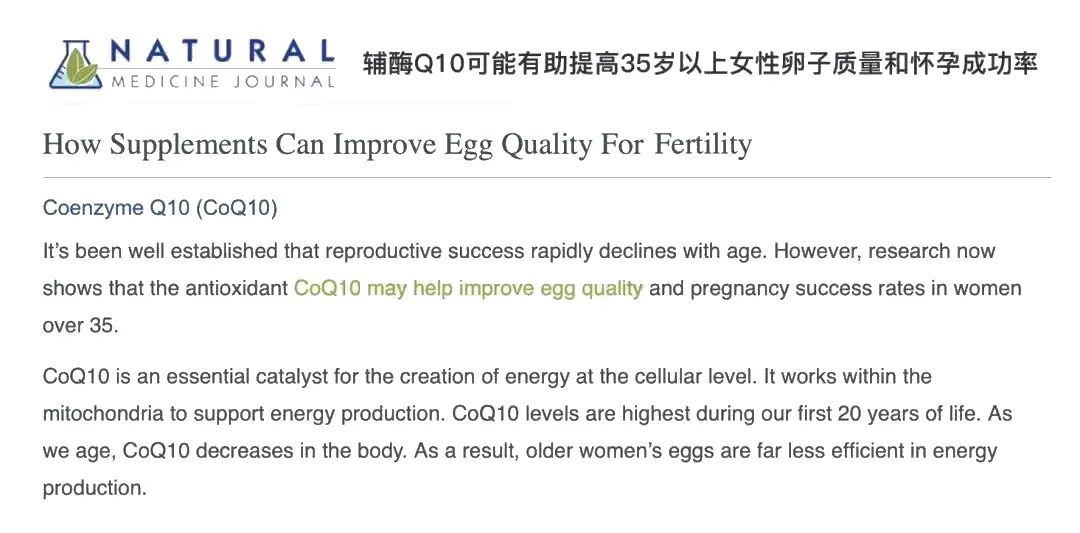
Task: Click the 'Coenzyme Q10 (CoQ10)' subheading
Action: coord(160,208)
